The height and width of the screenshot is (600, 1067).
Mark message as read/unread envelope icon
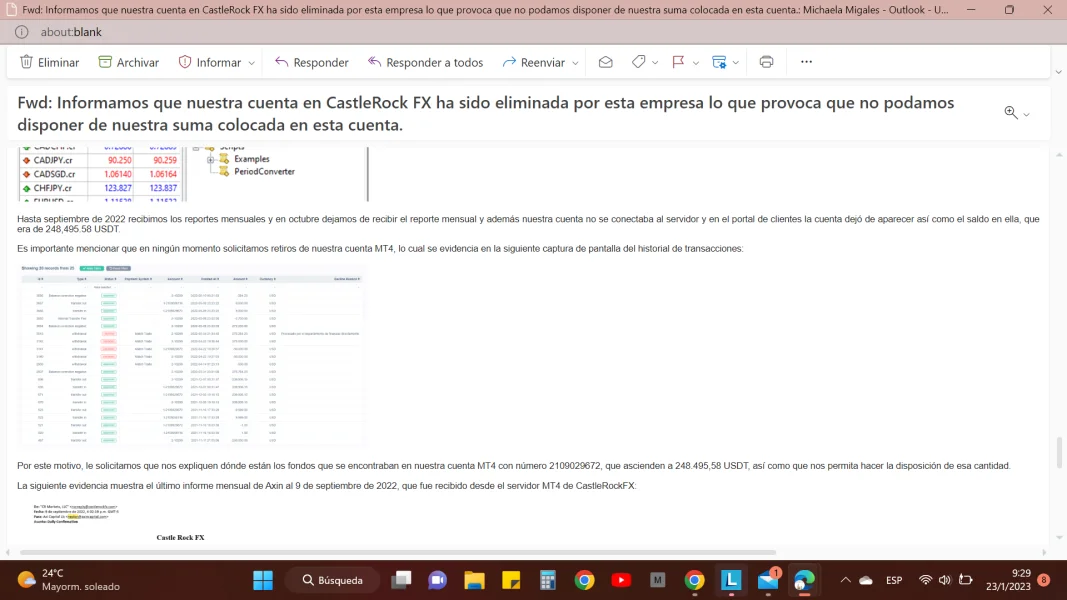606,62
